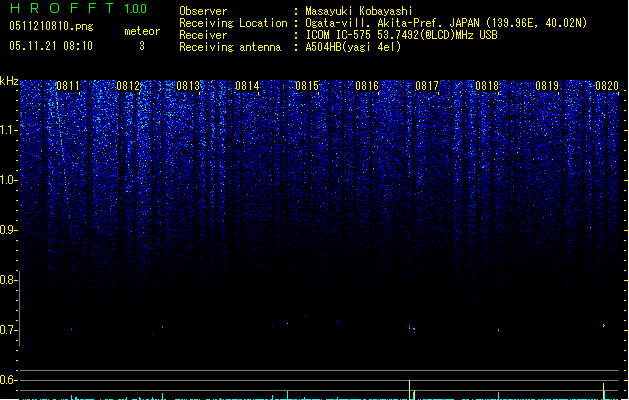Click the 0812 time marker
The image size is (629, 400).
point(128,86)
